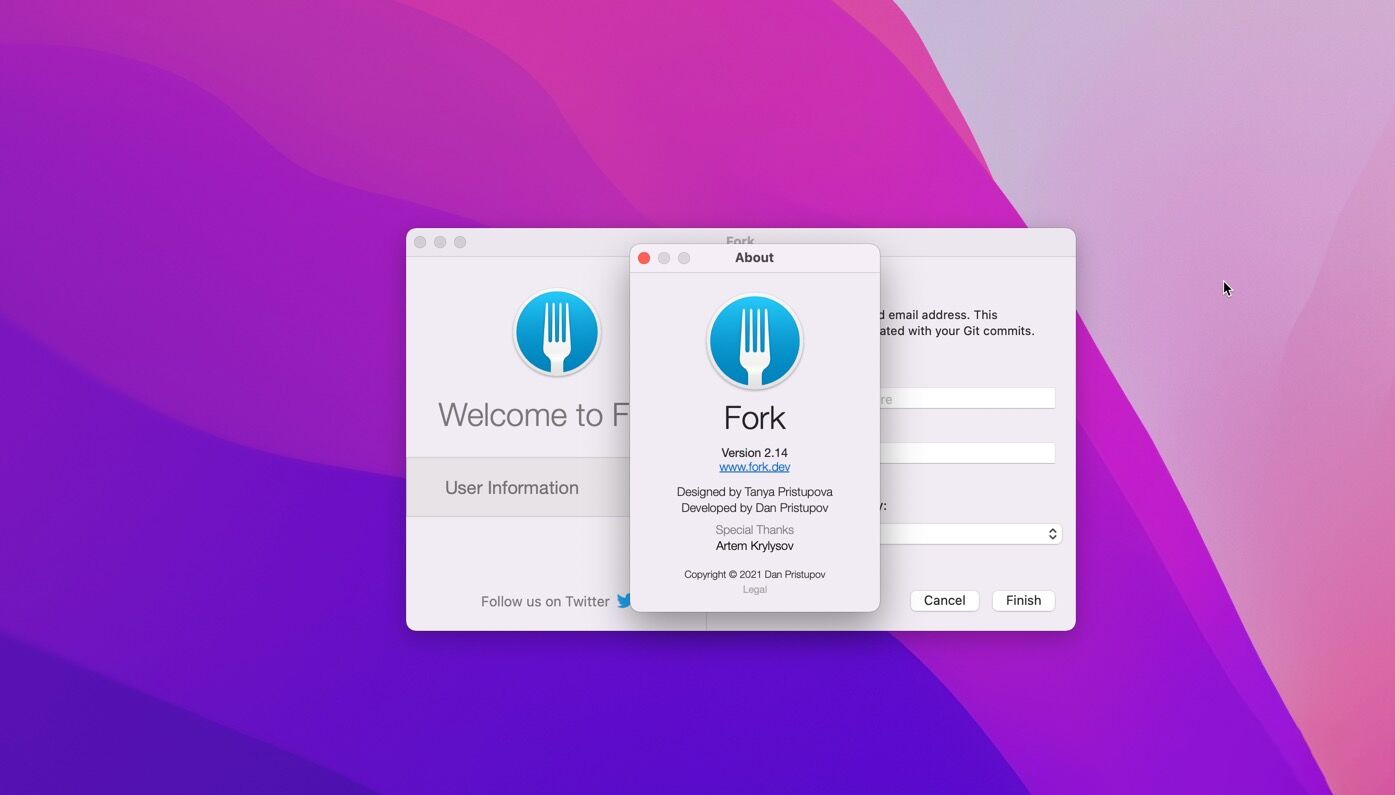Image resolution: width=1395 pixels, height=795 pixels.
Task: Click Designed by Tanya Pristupova text
Action: click(754, 492)
